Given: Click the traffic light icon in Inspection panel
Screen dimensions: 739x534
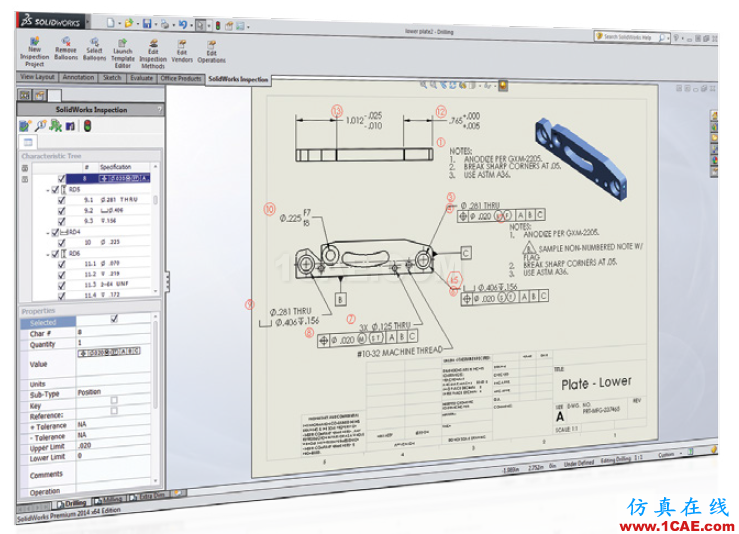Looking at the screenshot, I should [87, 126].
